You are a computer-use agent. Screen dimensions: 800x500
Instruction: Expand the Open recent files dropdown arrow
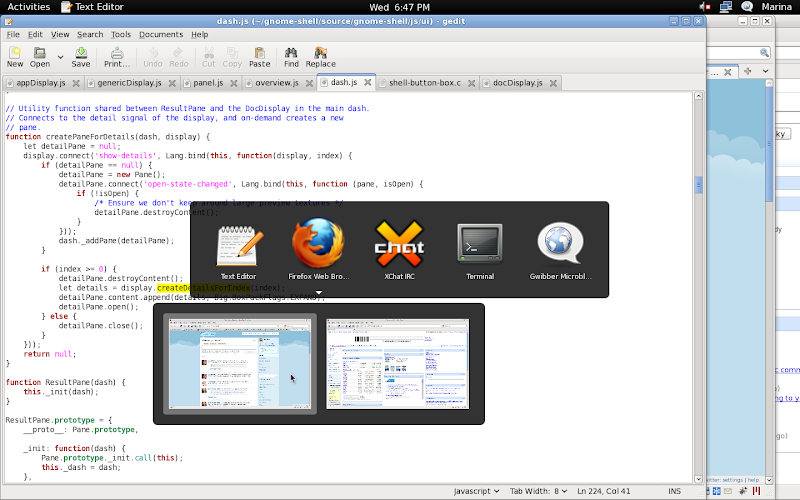click(x=61, y=57)
